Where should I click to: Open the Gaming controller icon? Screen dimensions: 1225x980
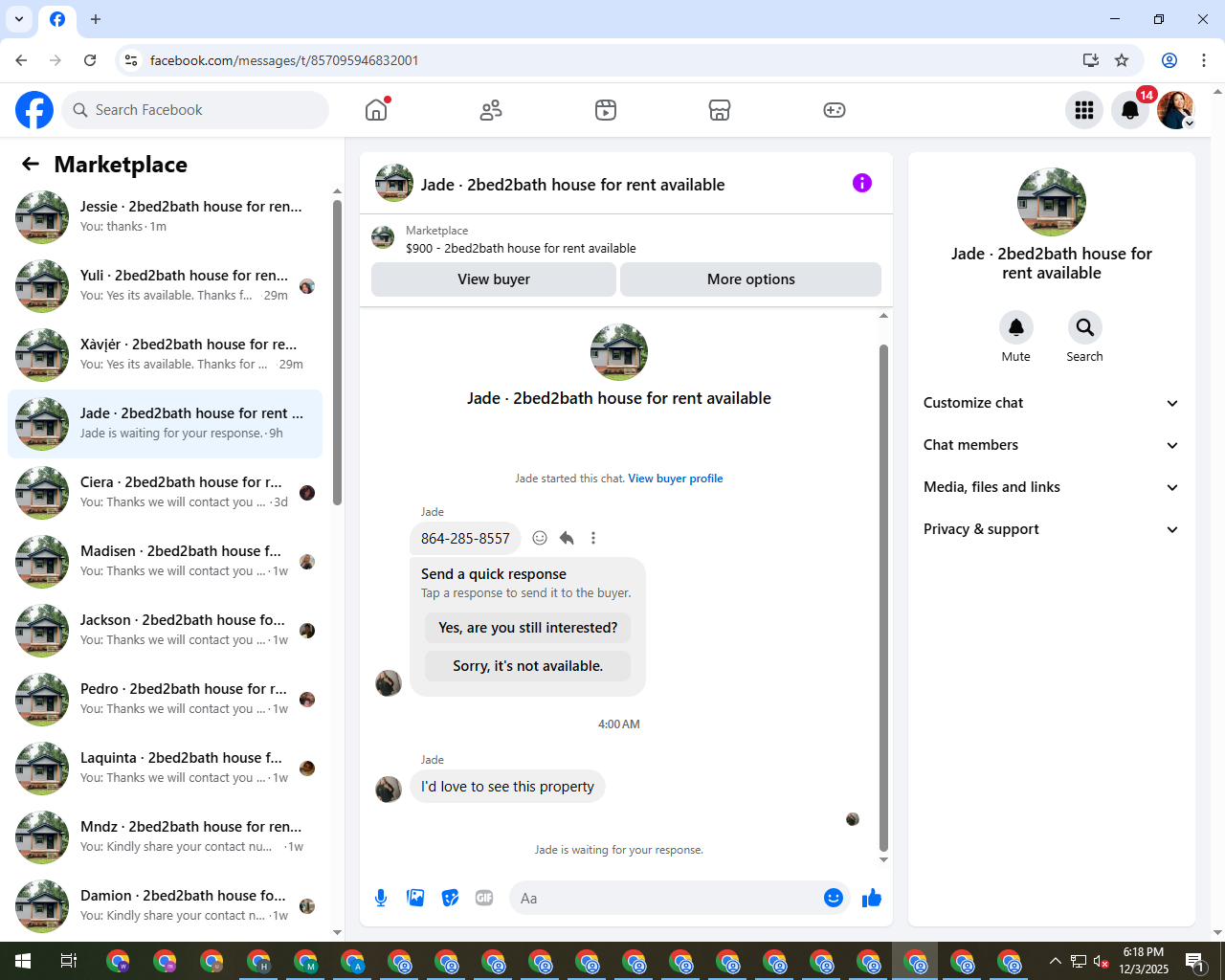pos(835,110)
